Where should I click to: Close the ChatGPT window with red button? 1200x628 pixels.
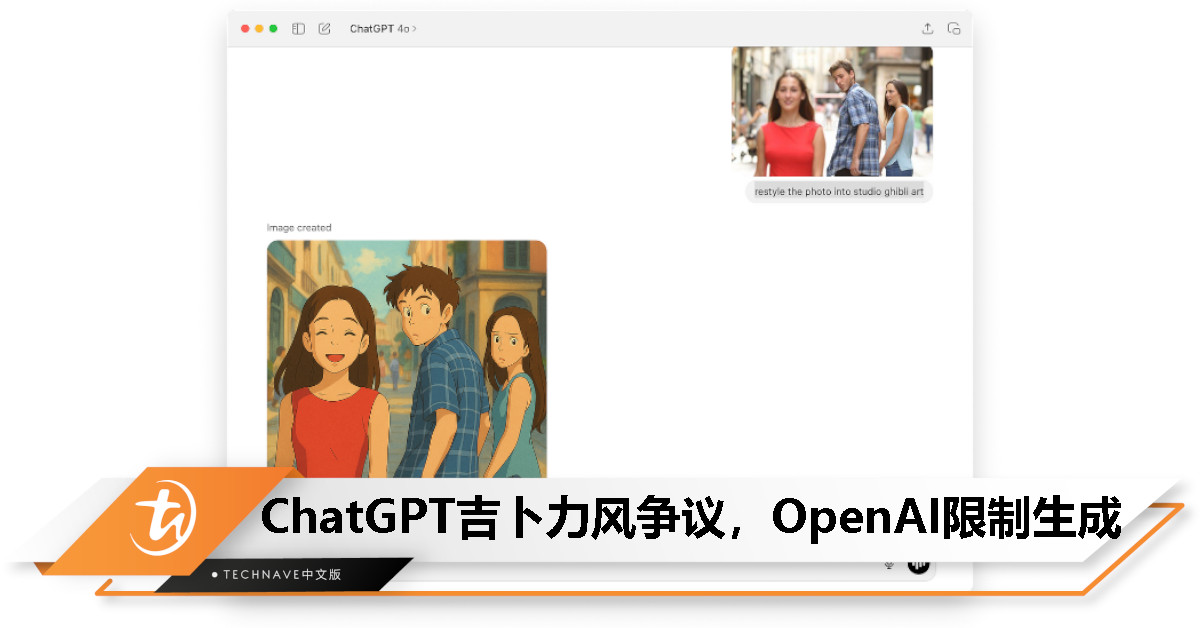(x=246, y=29)
